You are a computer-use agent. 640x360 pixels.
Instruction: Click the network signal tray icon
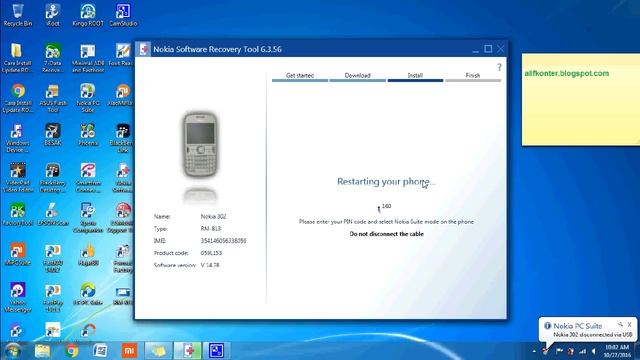pos(582,351)
